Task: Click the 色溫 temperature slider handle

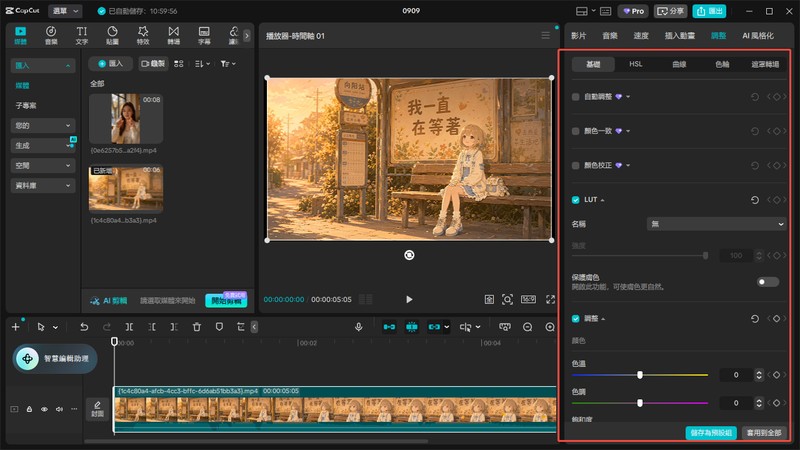Action: [640, 375]
